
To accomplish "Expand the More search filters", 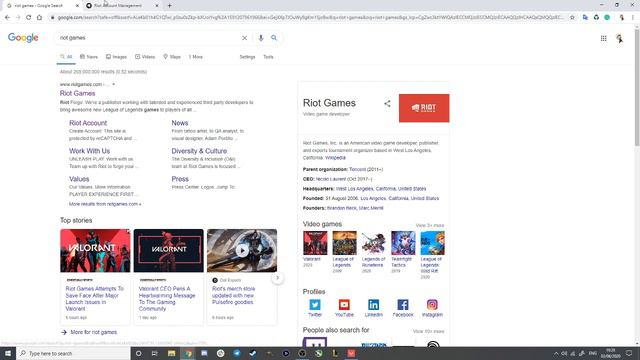I will click(196, 57).
